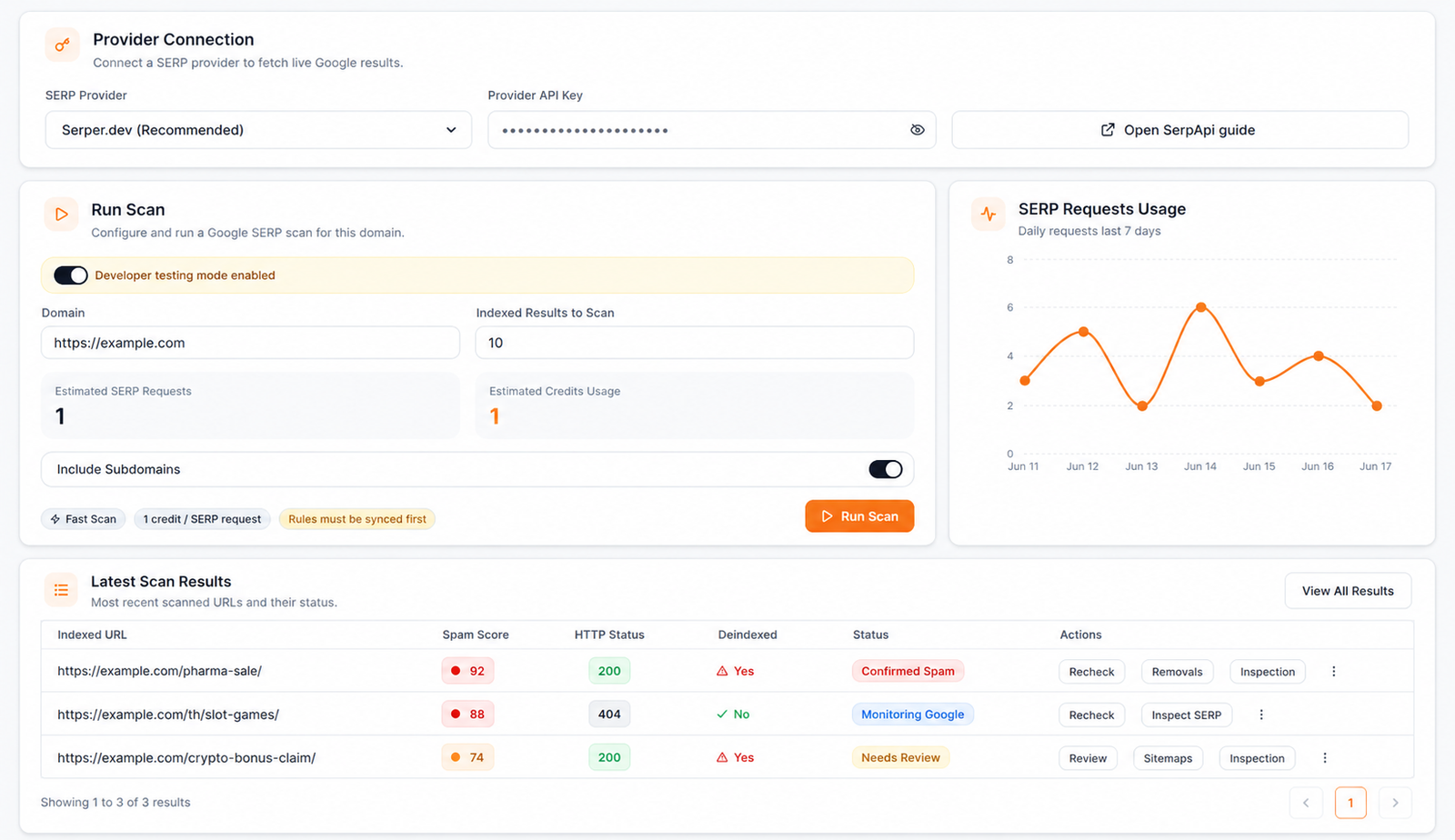Image resolution: width=1455 pixels, height=840 pixels.
Task: Click the orange spam score 74 badge
Action: (x=467, y=757)
